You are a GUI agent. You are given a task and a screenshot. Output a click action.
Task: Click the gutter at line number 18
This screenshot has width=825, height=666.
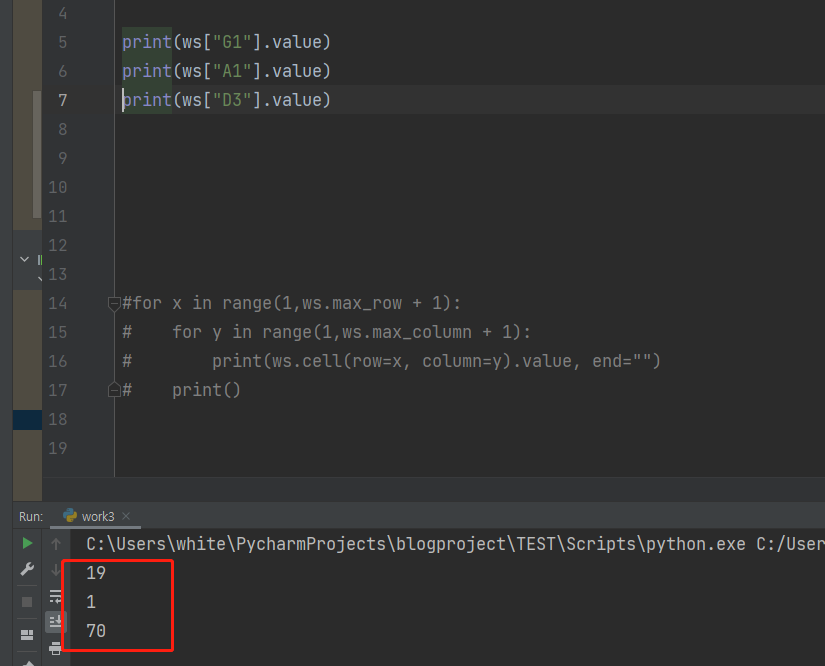[x=58, y=419]
